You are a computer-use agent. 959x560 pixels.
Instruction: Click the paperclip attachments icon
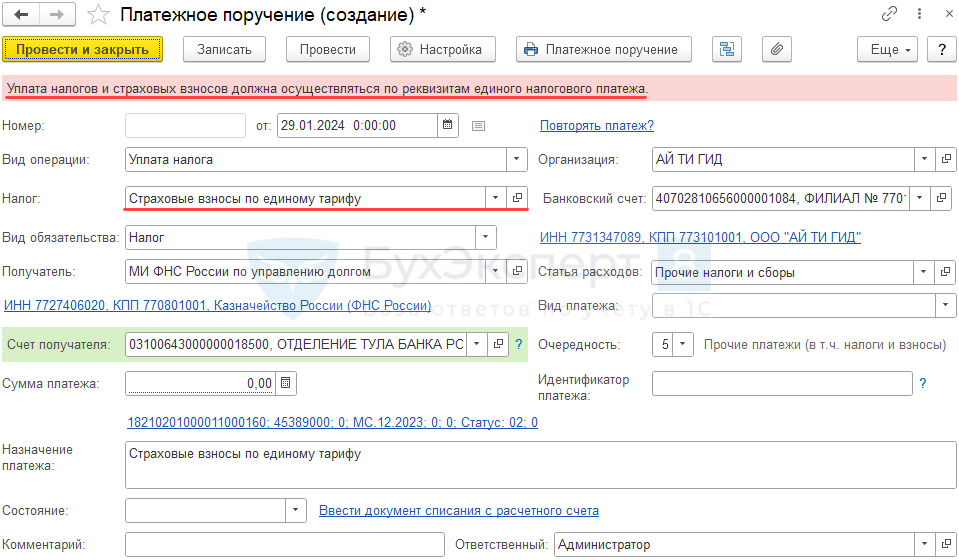tap(776, 49)
